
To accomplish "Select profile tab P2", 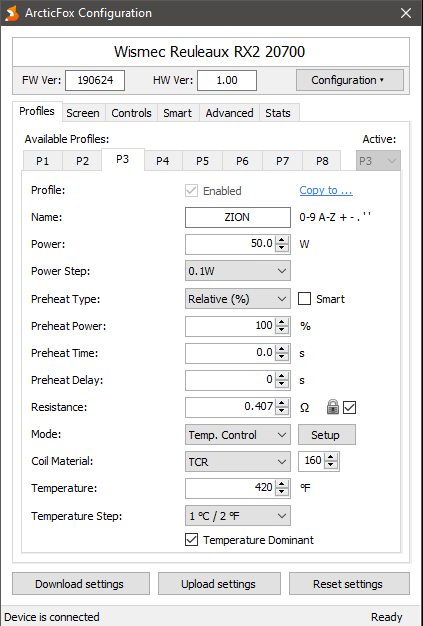I will (x=83, y=161).
